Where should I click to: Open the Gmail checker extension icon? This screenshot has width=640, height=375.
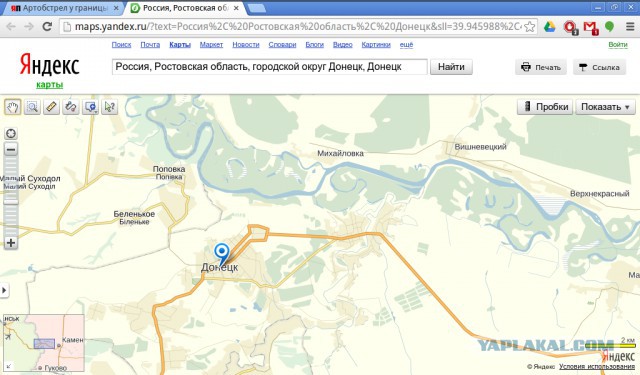tap(590, 27)
